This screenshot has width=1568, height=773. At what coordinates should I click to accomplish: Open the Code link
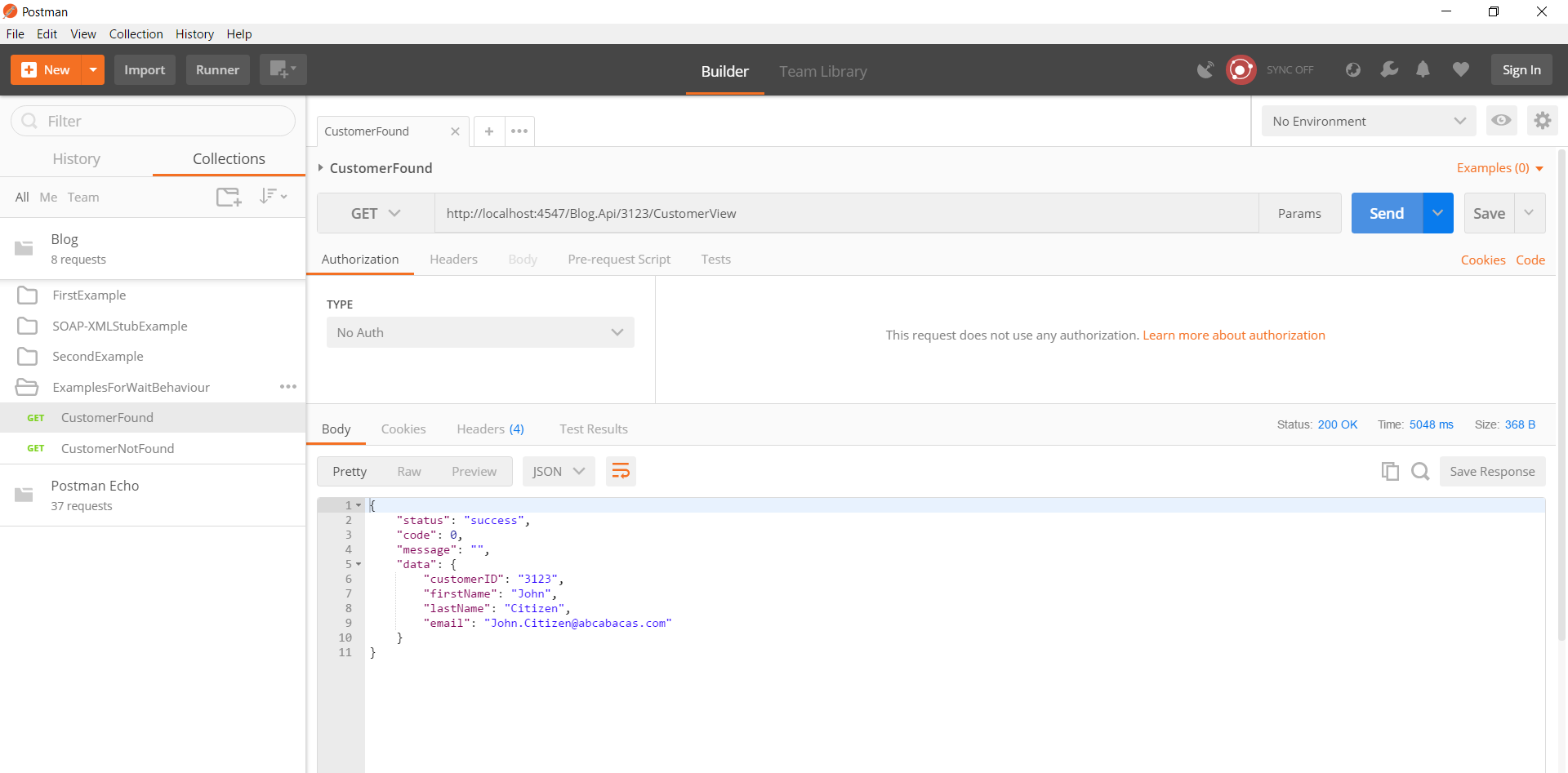coord(1530,260)
